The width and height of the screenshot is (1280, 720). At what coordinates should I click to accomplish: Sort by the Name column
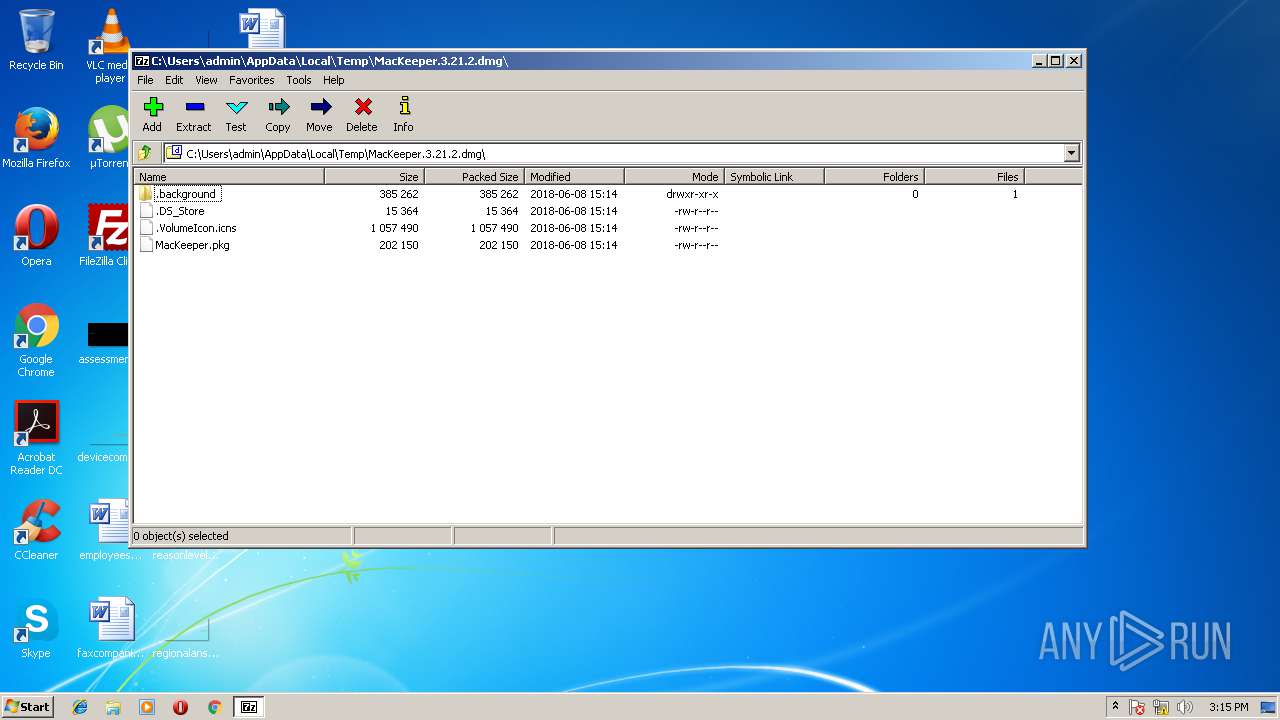pyautogui.click(x=229, y=177)
